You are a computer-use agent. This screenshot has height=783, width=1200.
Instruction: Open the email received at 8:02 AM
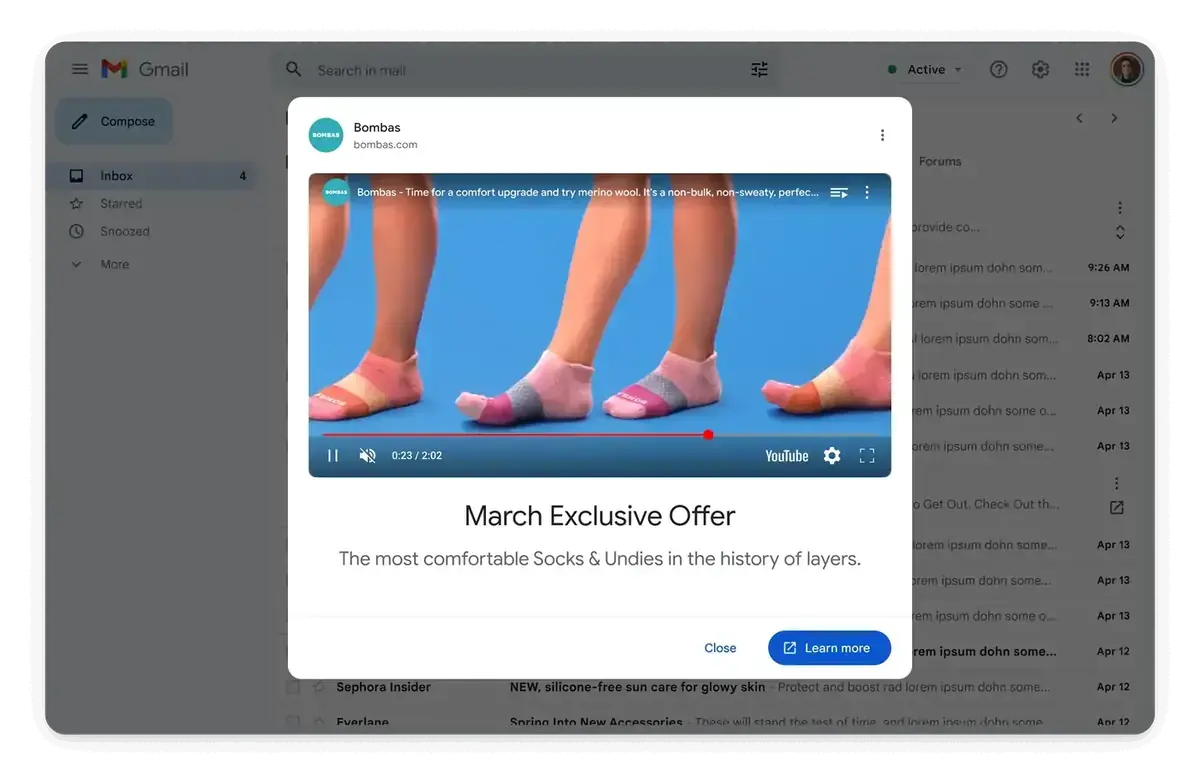click(1108, 339)
